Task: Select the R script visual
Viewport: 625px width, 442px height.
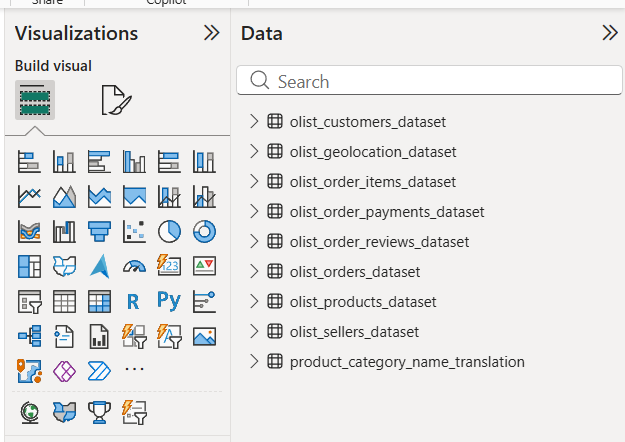Action: pos(134,301)
